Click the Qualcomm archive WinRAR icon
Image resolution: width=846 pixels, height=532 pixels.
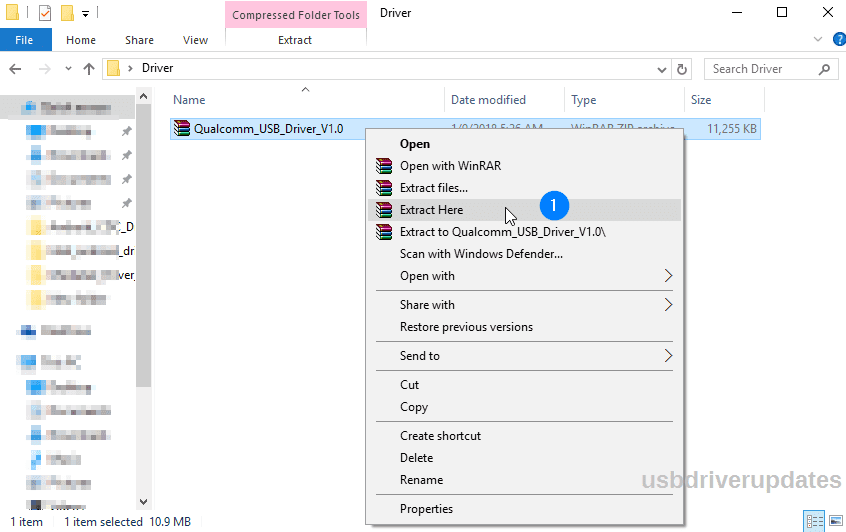[182, 128]
